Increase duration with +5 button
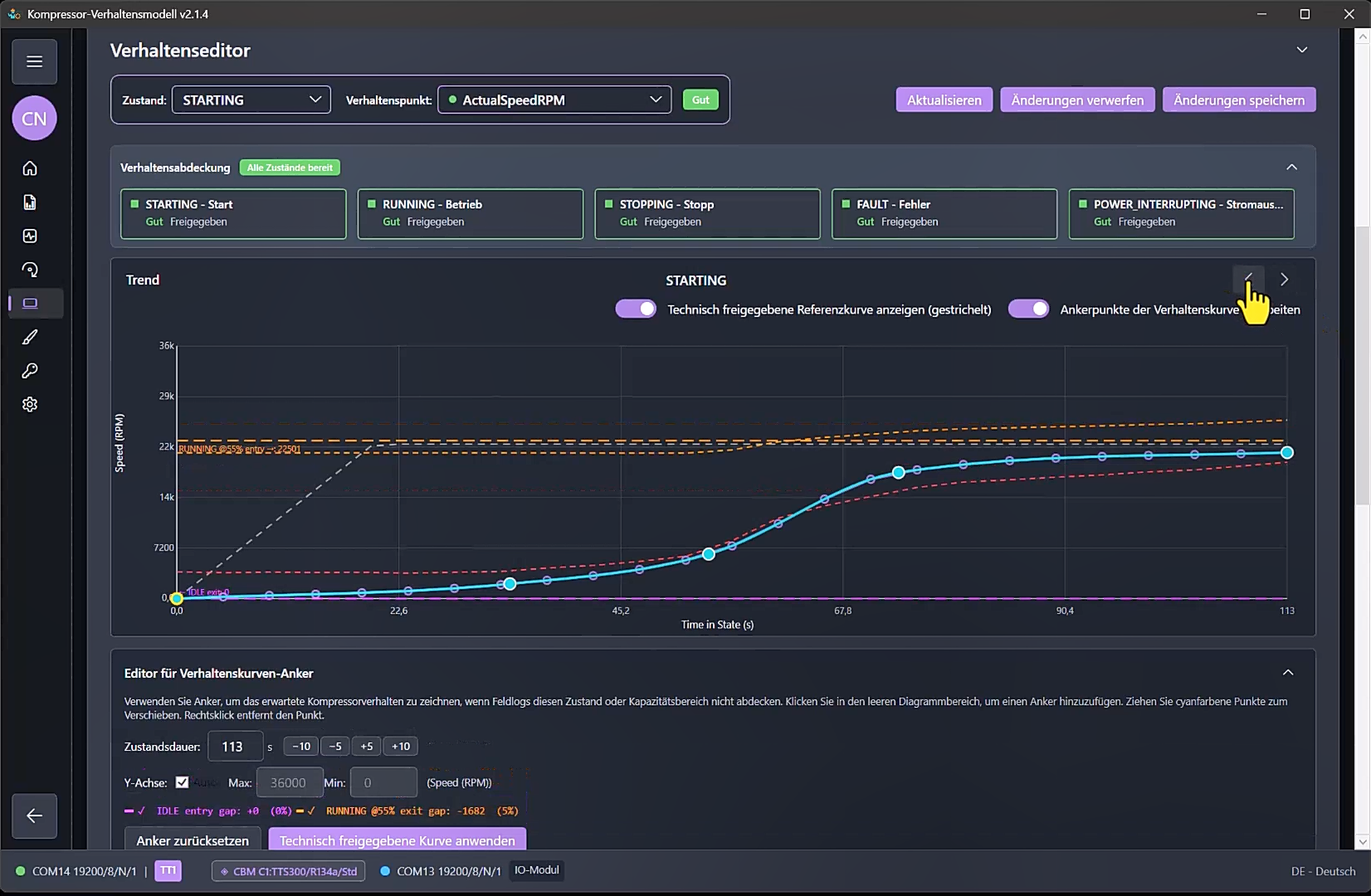The width and height of the screenshot is (1371, 896). (x=367, y=747)
